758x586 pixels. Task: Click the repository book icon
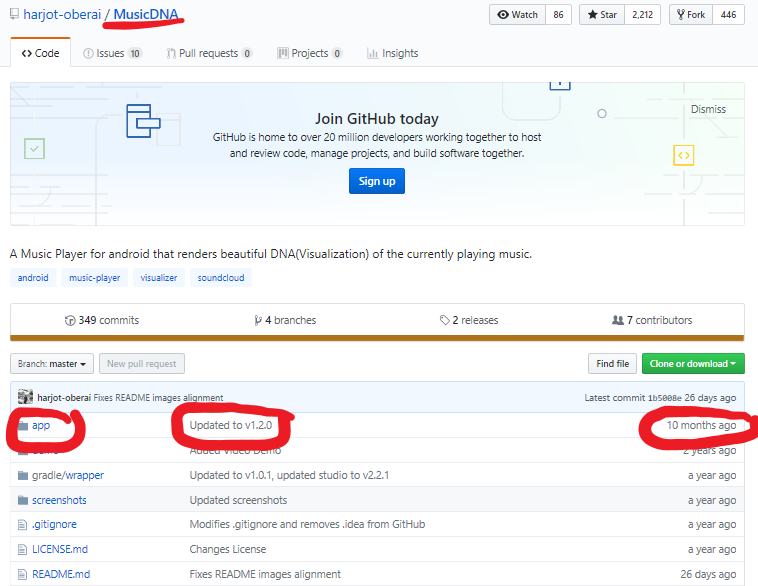(x=15, y=14)
